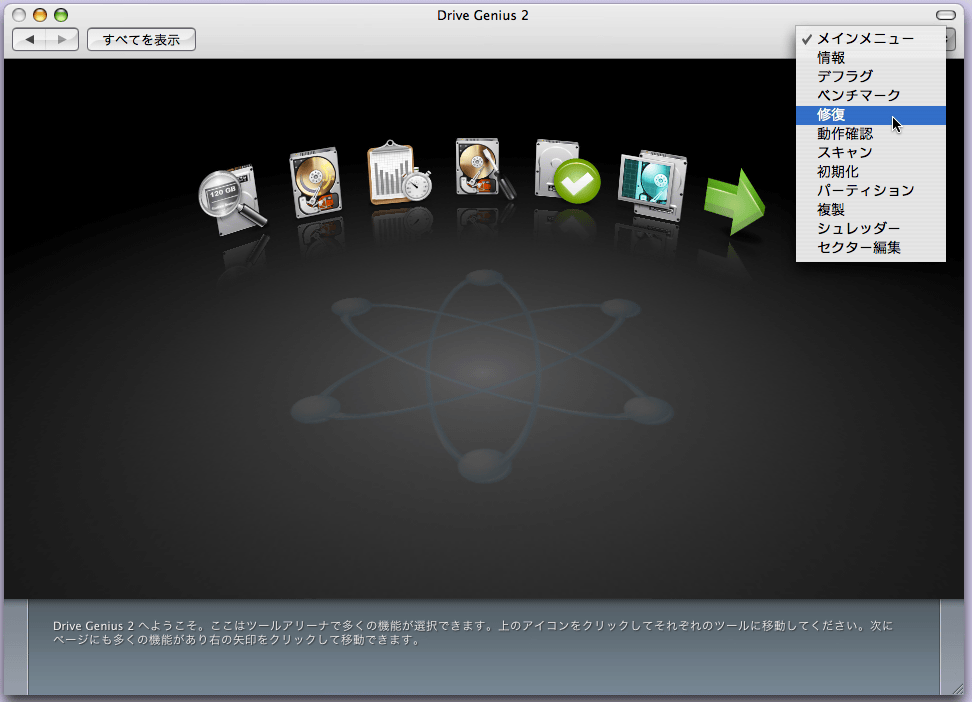Choose パーティション from the popup menu

[871, 190]
